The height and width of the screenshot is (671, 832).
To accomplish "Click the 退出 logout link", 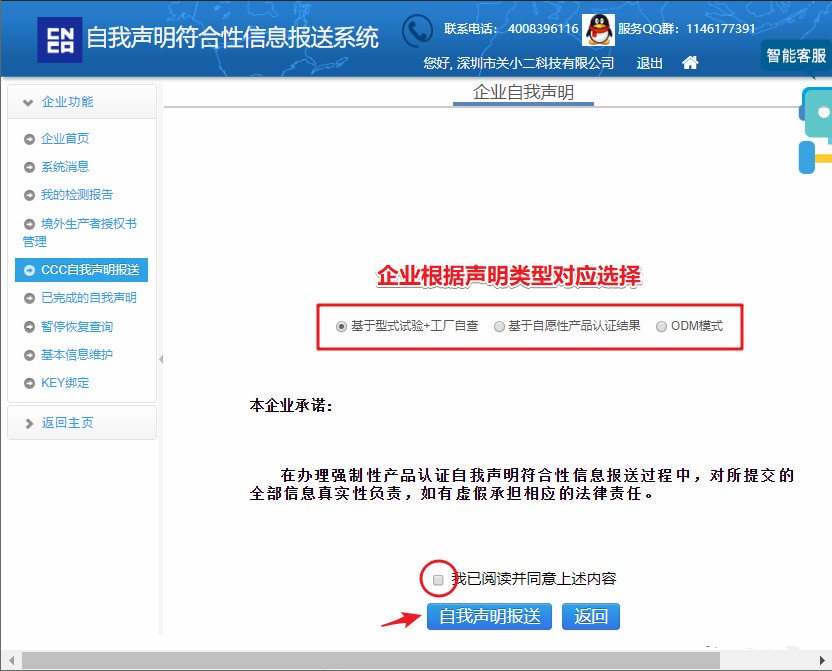I will pos(650,63).
